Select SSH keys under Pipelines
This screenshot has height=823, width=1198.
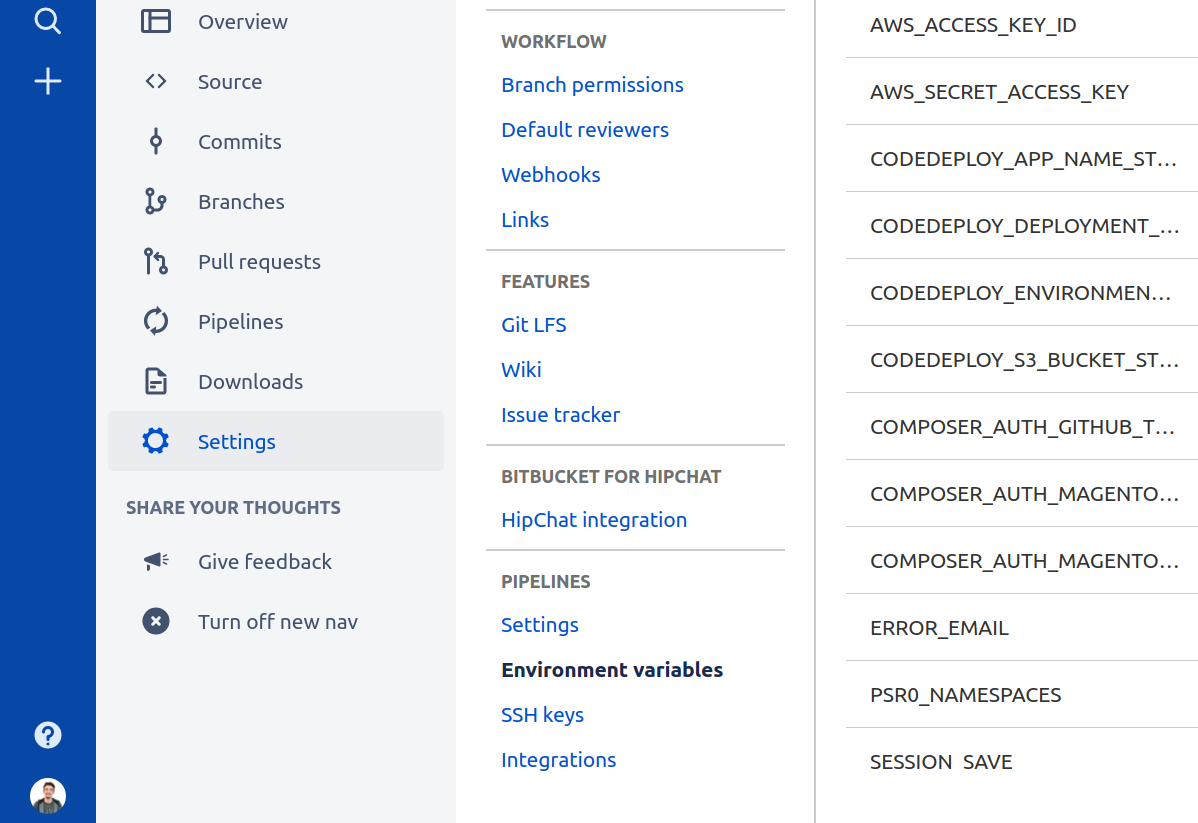point(542,715)
